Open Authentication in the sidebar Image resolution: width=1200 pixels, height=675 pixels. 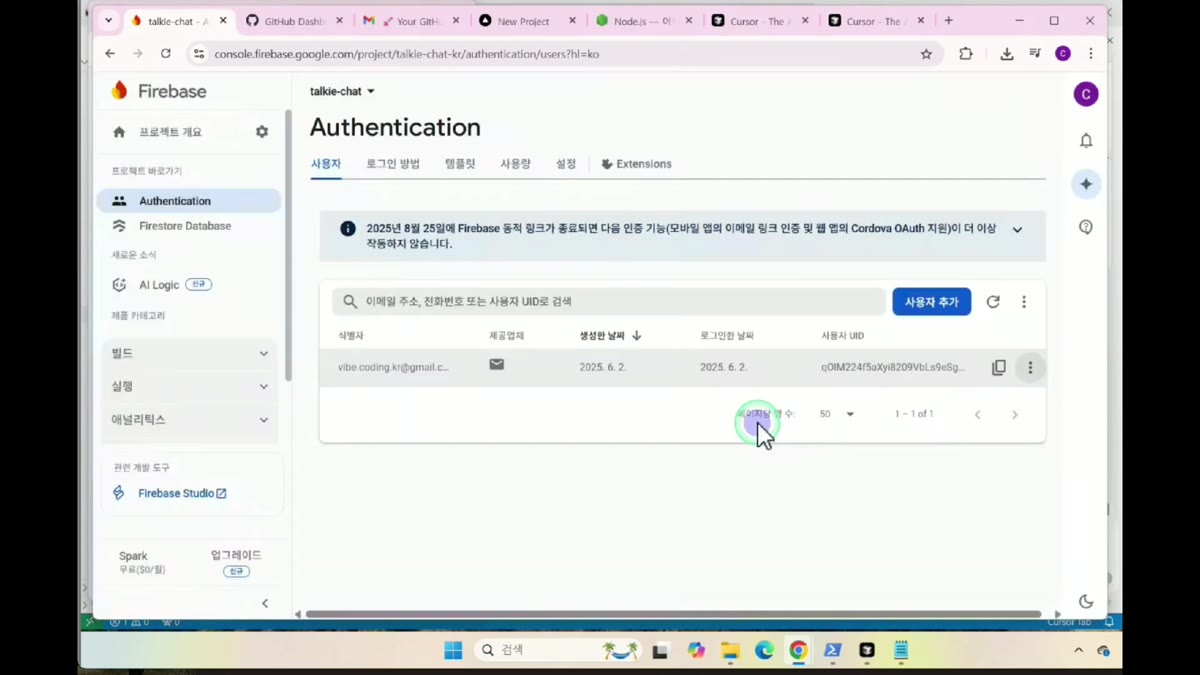coord(189,201)
